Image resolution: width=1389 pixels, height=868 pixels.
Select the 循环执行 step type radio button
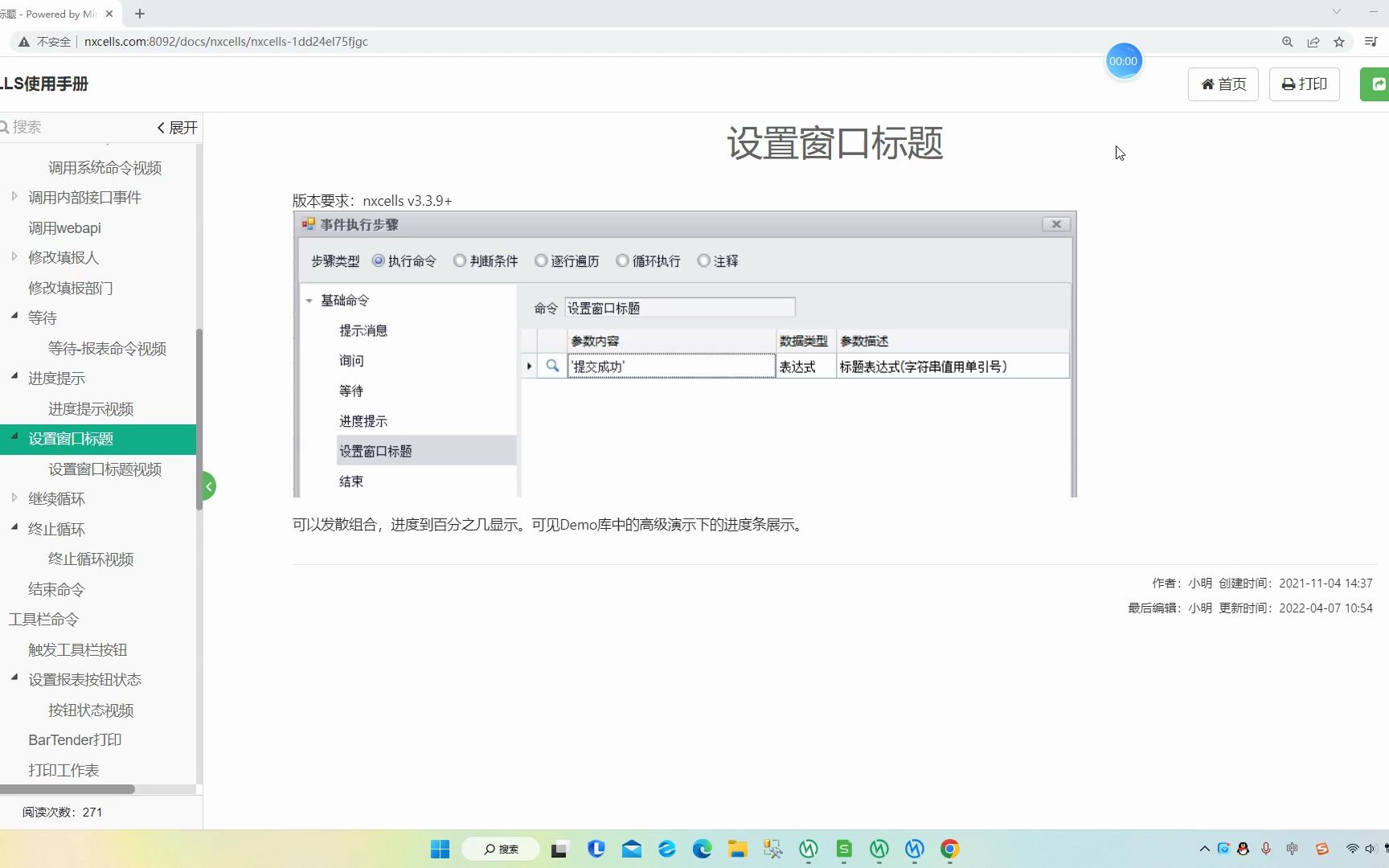tap(622, 260)
